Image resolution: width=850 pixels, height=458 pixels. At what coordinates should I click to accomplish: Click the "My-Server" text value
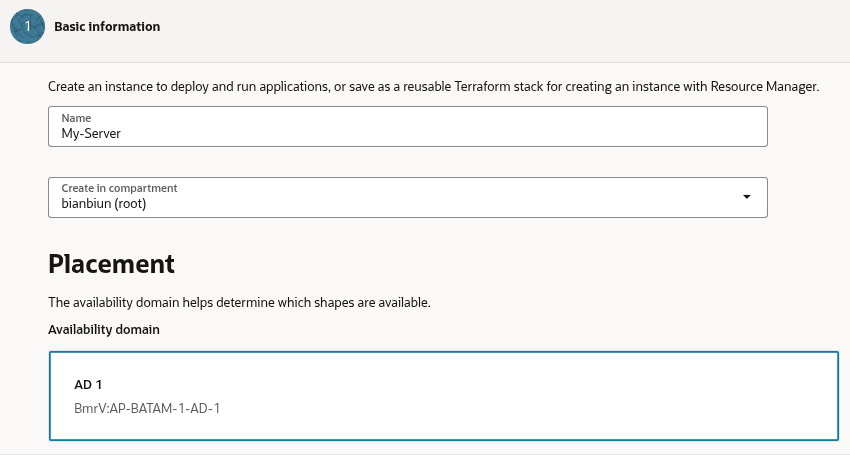tap(91, 133)
